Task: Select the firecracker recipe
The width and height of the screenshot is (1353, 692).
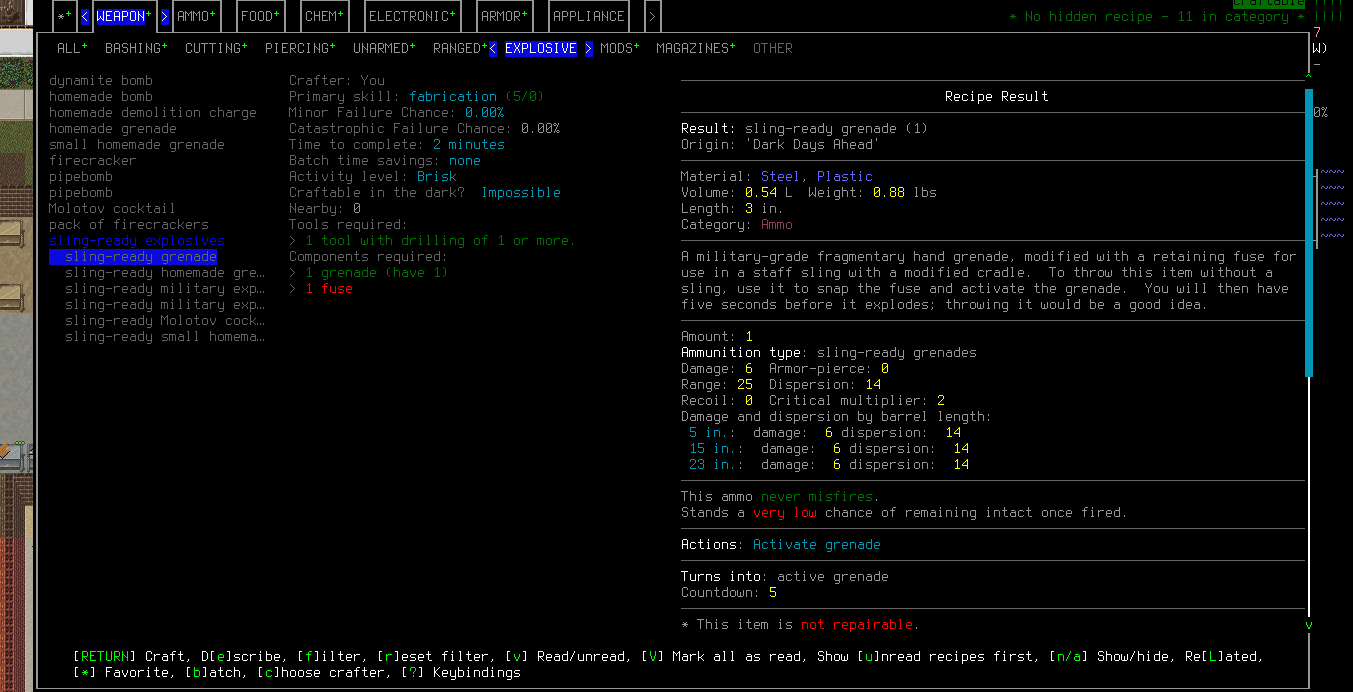Action: point(93,160)
